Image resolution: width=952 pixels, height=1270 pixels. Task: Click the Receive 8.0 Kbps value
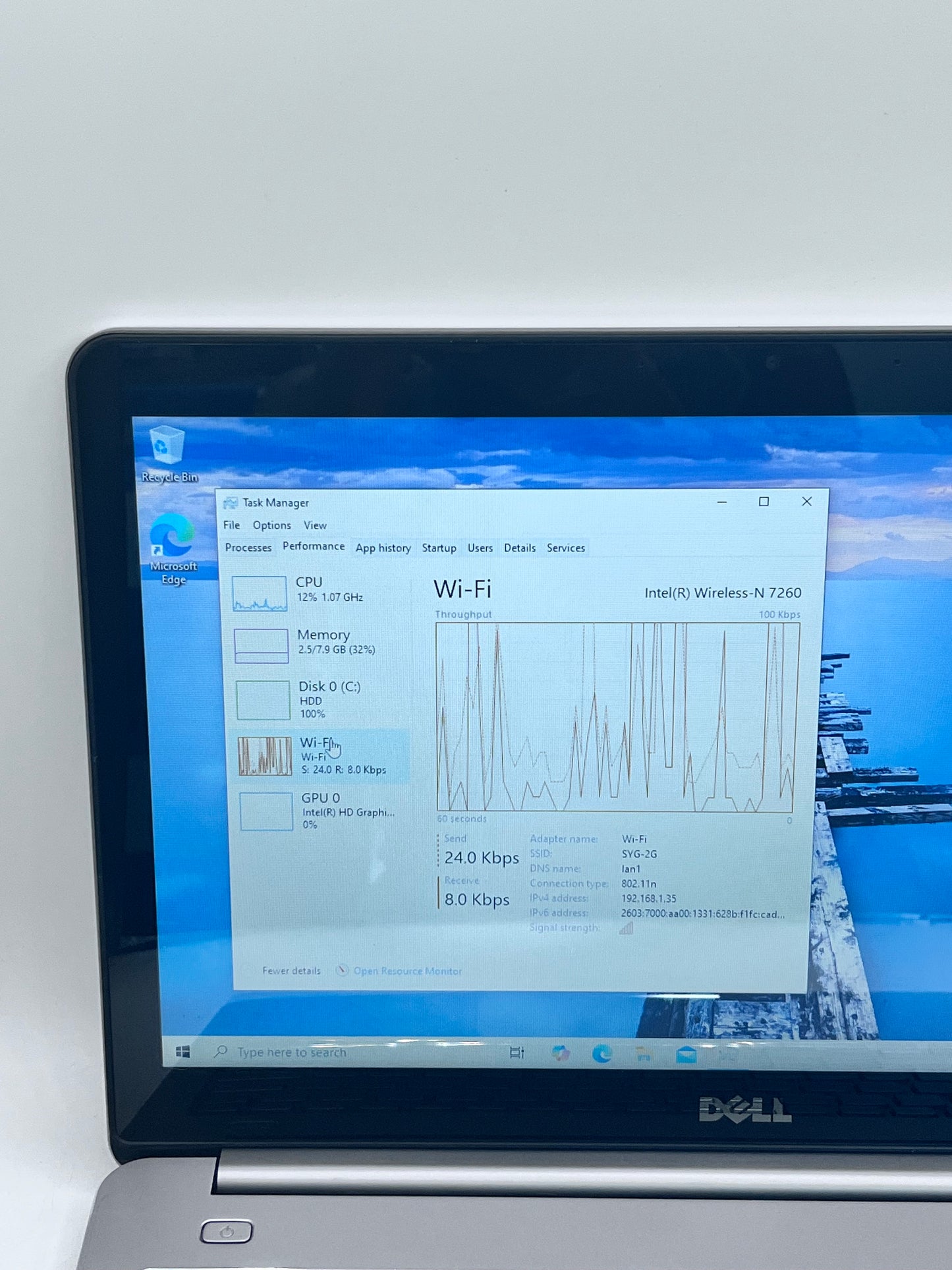point(477,899)
